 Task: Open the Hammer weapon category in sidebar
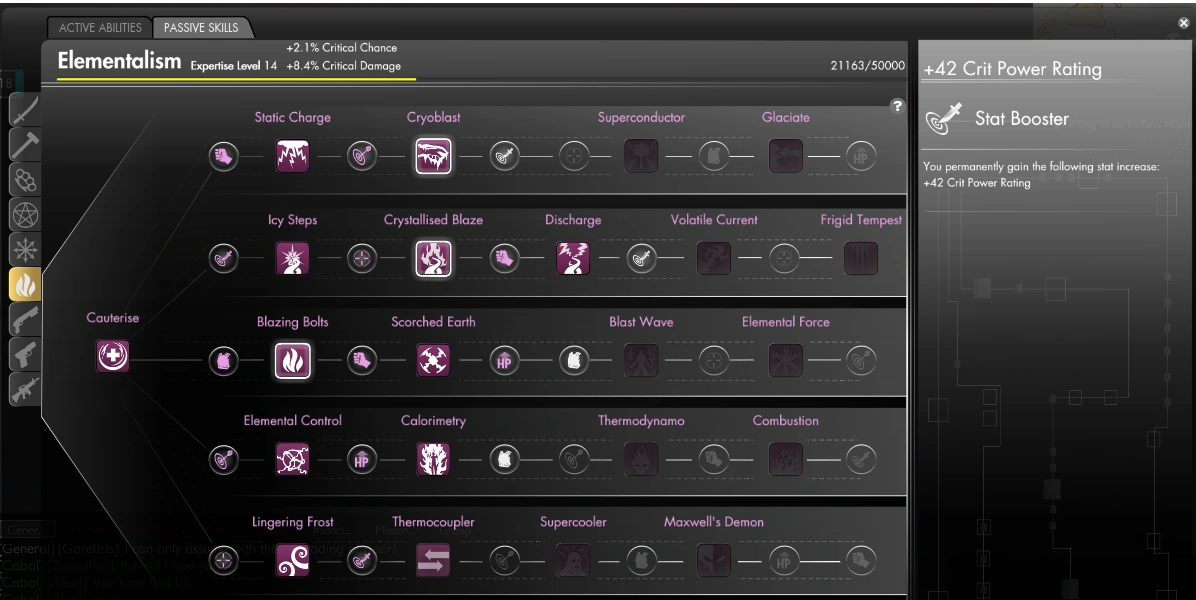pos(24,146)
